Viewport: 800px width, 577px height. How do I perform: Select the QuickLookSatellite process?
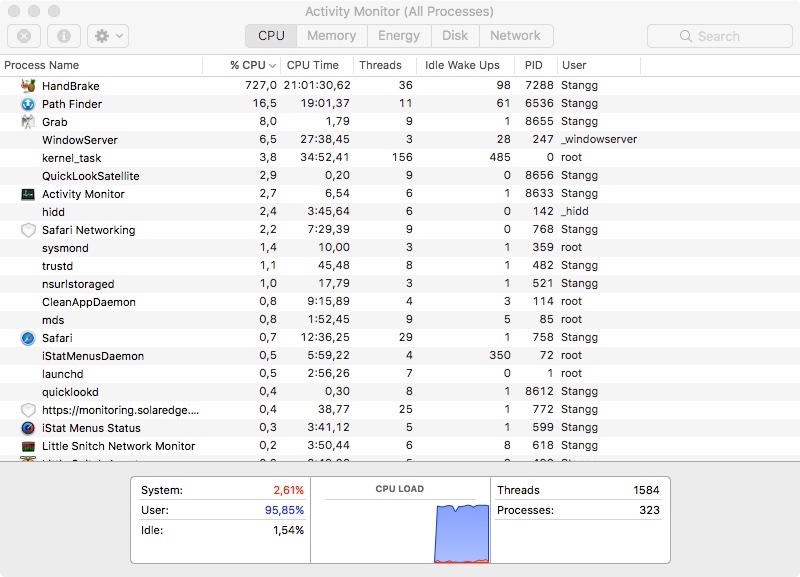(91, 176)
